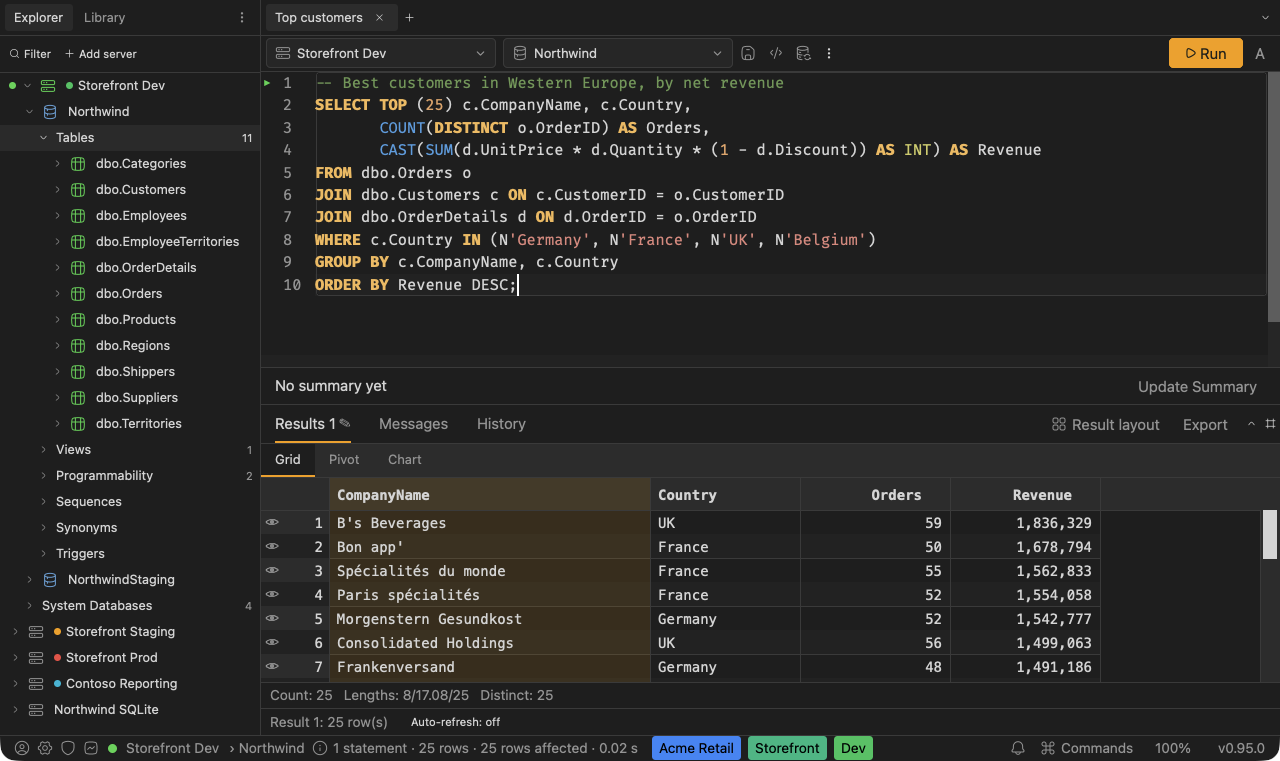The height and width of the screenshot is (761, 1280).
Task: Open the Storefront Dev server dropdown
Action: pos(380,53)
